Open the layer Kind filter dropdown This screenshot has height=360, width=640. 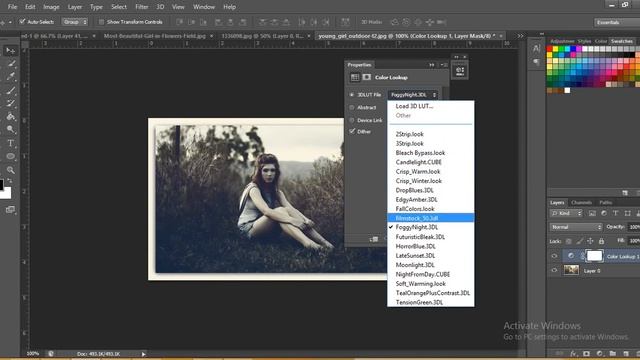pyautogui.click(x=566, y=213)
